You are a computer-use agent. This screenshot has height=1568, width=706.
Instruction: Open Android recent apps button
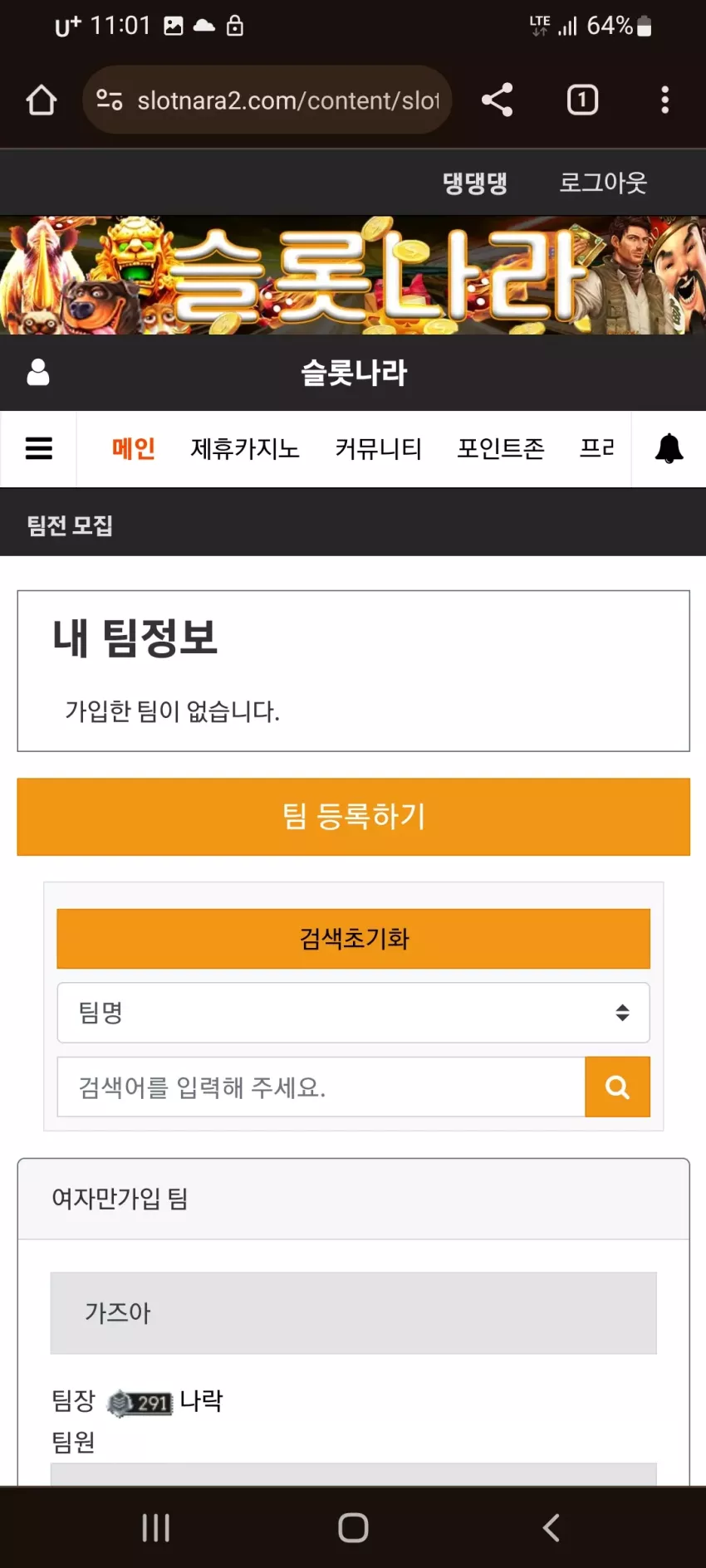155,1527
